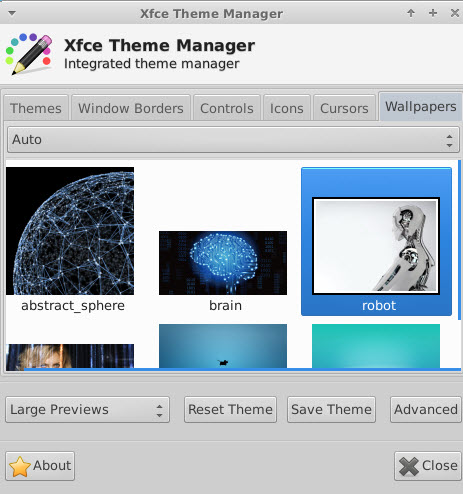Select the abstract_sphere wallpaper thumbnail
This screenshot has height=494, width=463.
pos(70,231)
